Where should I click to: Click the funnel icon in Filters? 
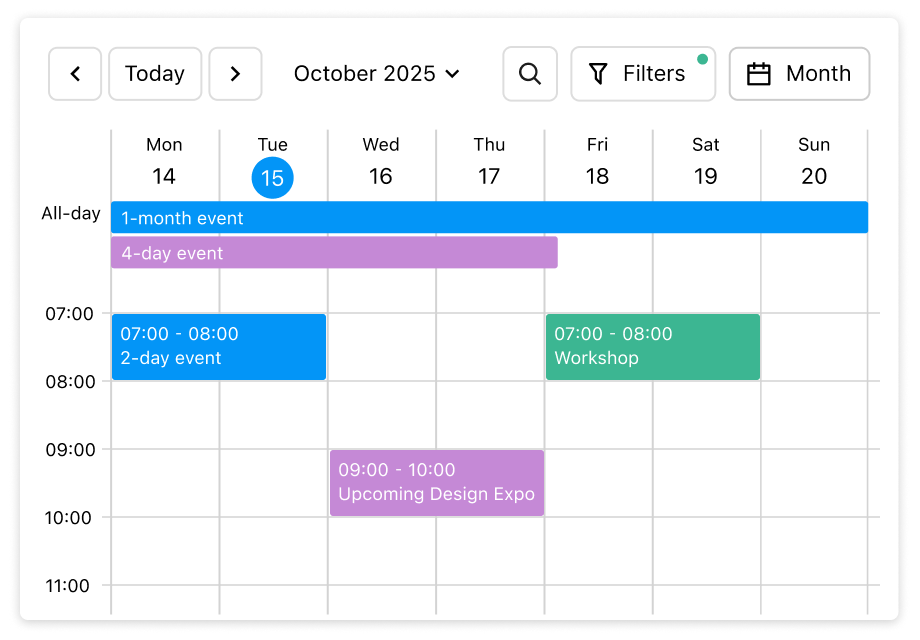(x=598, y=74)
